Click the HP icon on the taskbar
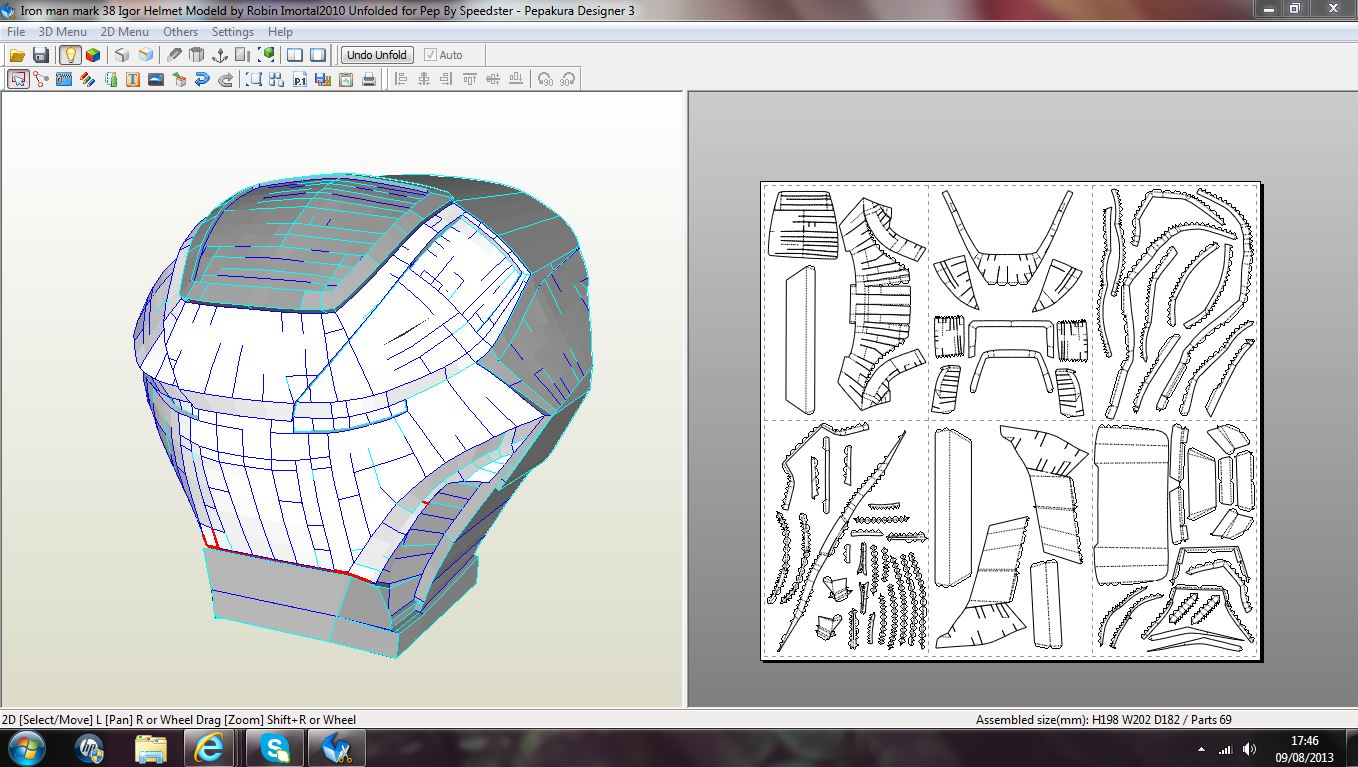 coord(90,748)
